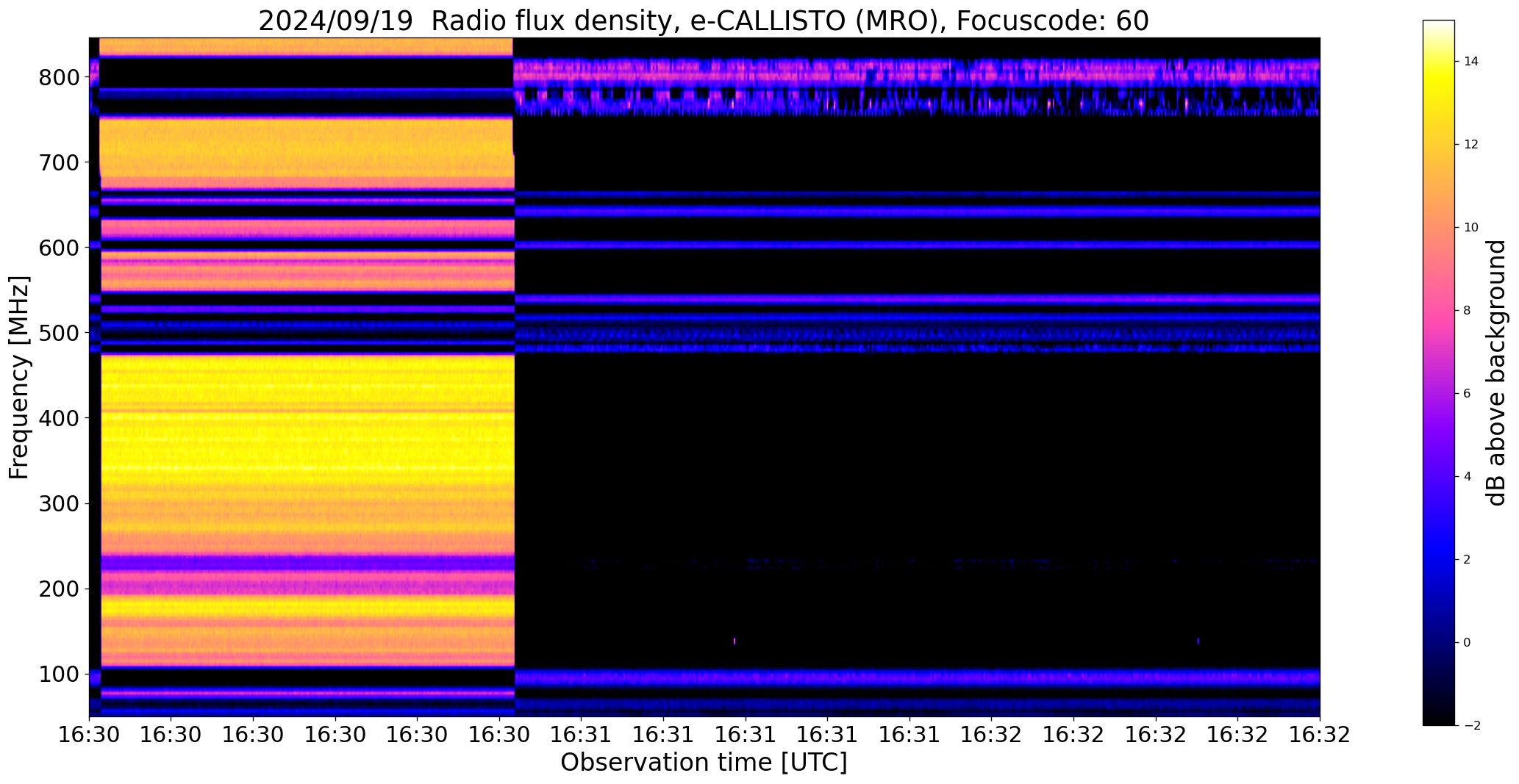Screen dimensions: 1519x784
Task: Click the colorbar tick label 12
Action: coord(1471,145)
